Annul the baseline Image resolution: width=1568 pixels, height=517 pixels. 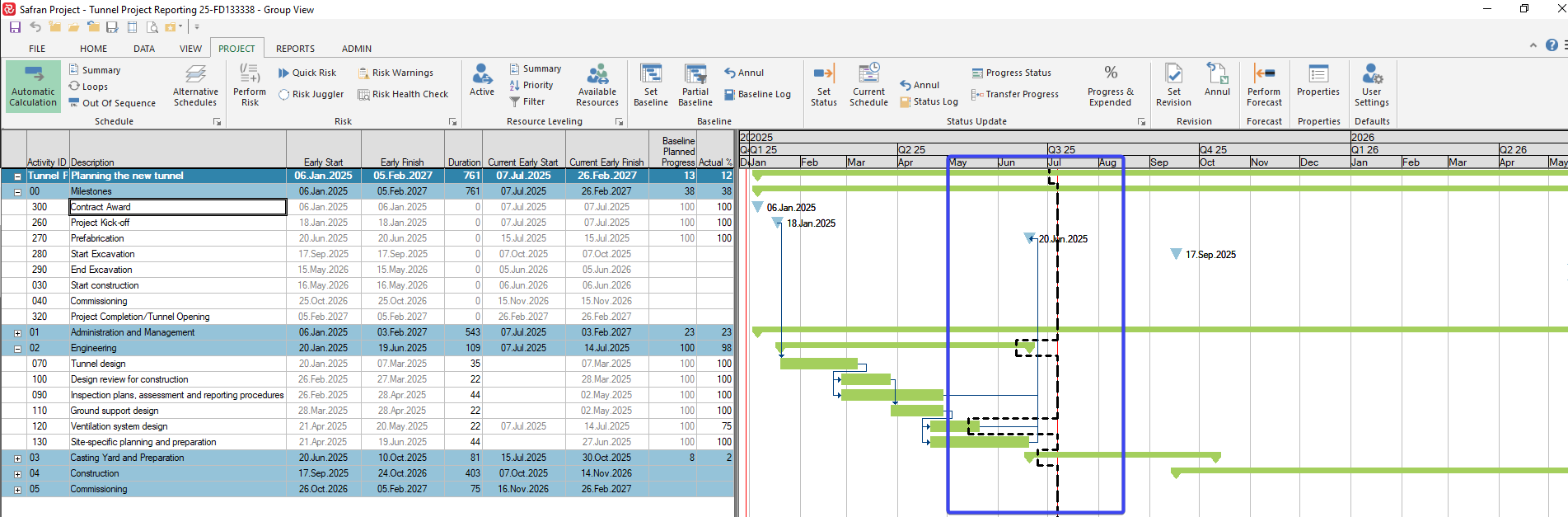click(744, 73)
